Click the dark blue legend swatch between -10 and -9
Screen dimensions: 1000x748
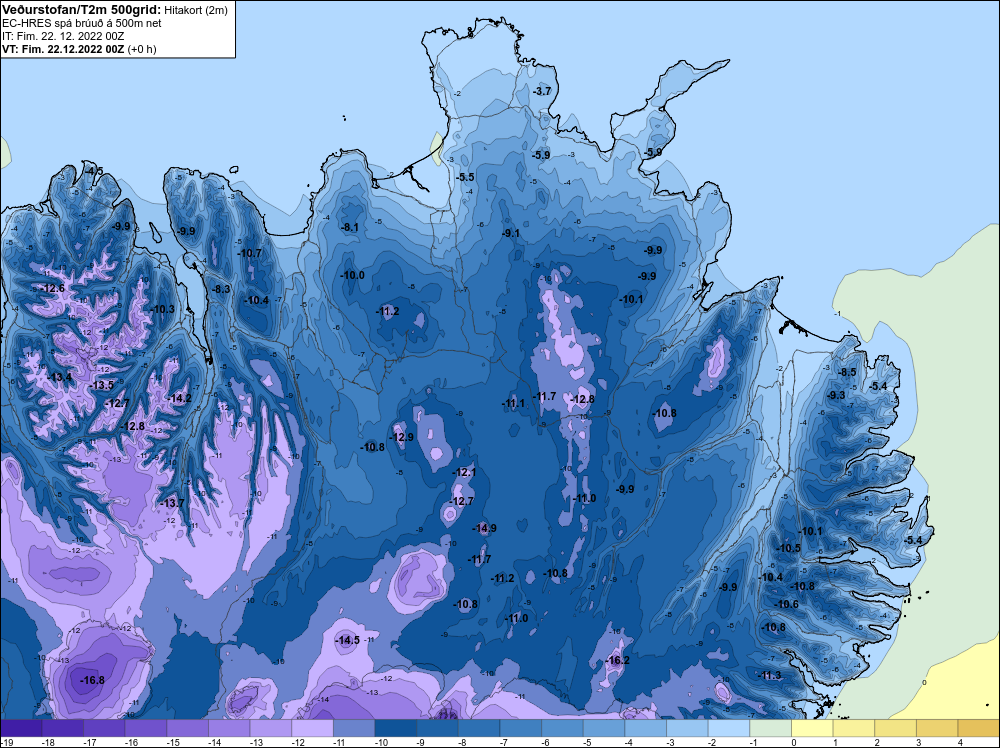[x=396, y=728]
